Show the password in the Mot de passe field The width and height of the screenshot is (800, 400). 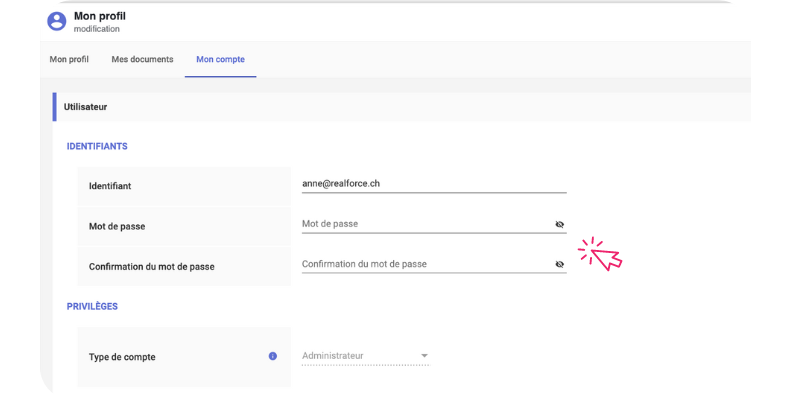click(x=560, y=225)
